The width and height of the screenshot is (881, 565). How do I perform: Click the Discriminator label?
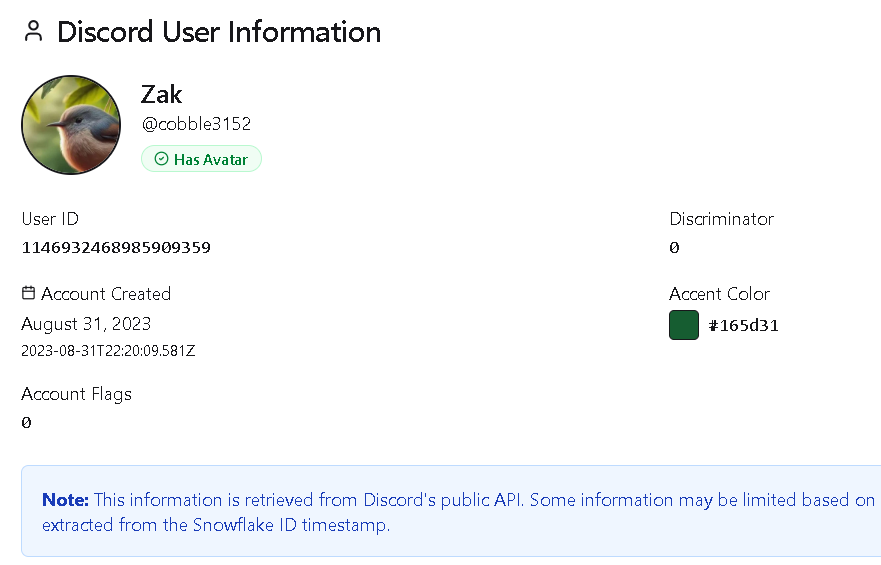[721, 219]
